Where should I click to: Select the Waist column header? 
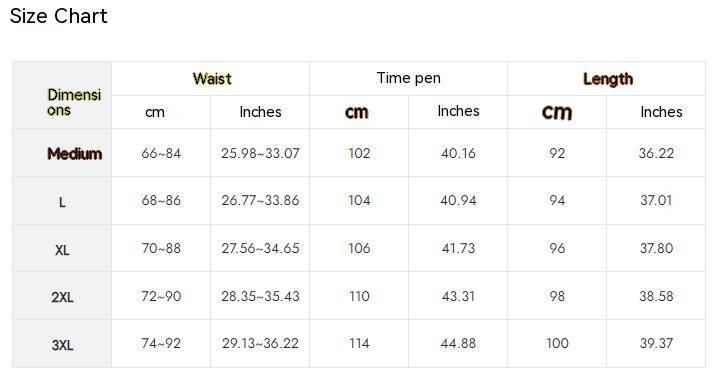click(212, 79)
